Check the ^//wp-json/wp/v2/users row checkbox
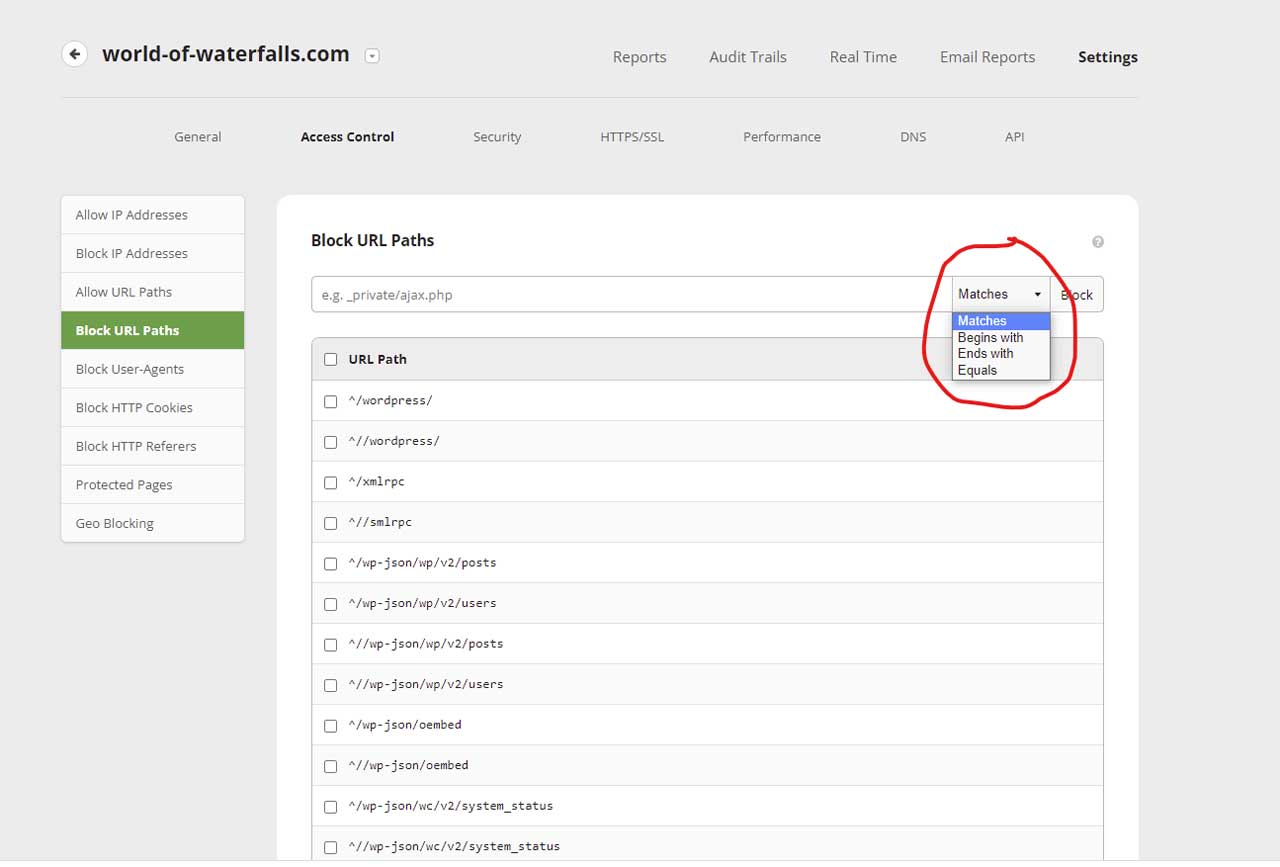The width and height of the screenshot is (1280, 867). pos(331,685)
